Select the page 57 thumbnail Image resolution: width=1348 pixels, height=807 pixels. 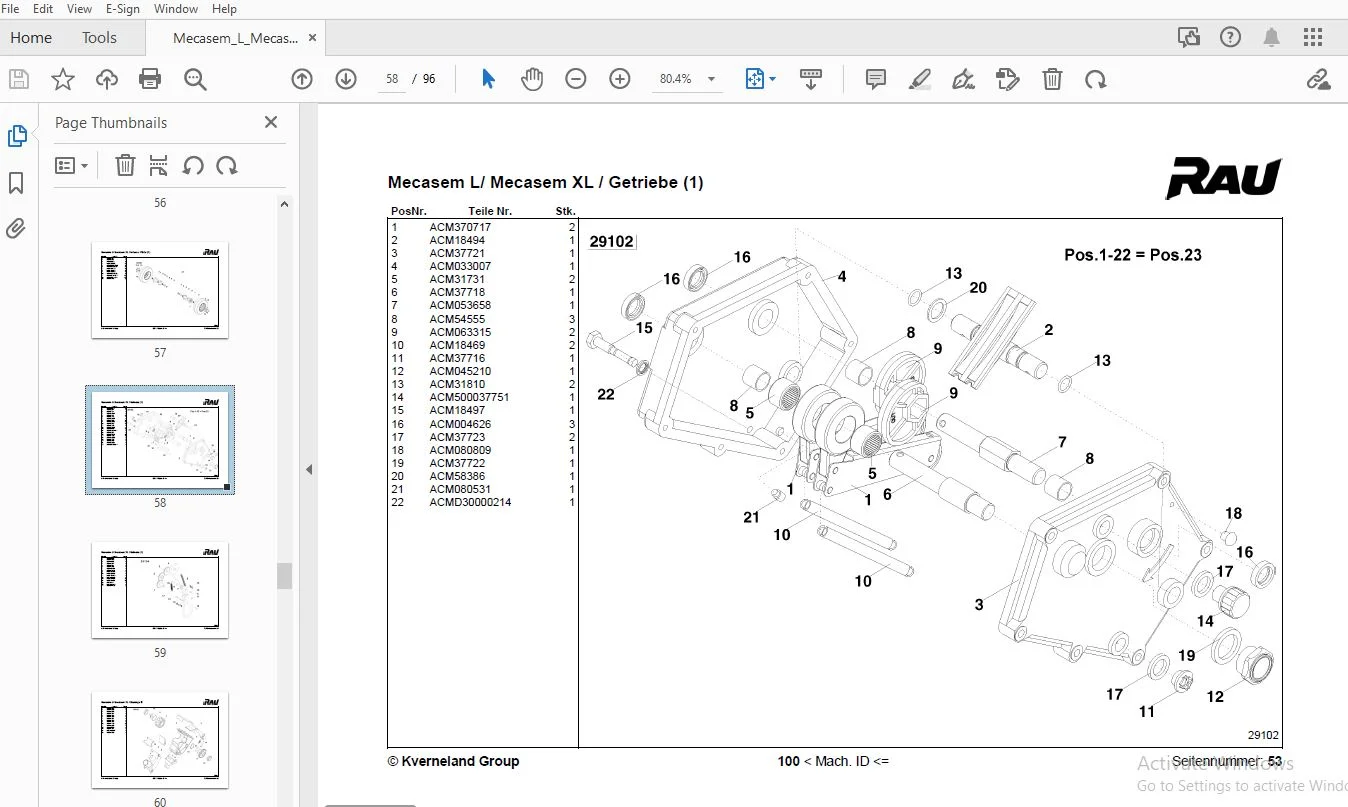(x=160, y=290)
